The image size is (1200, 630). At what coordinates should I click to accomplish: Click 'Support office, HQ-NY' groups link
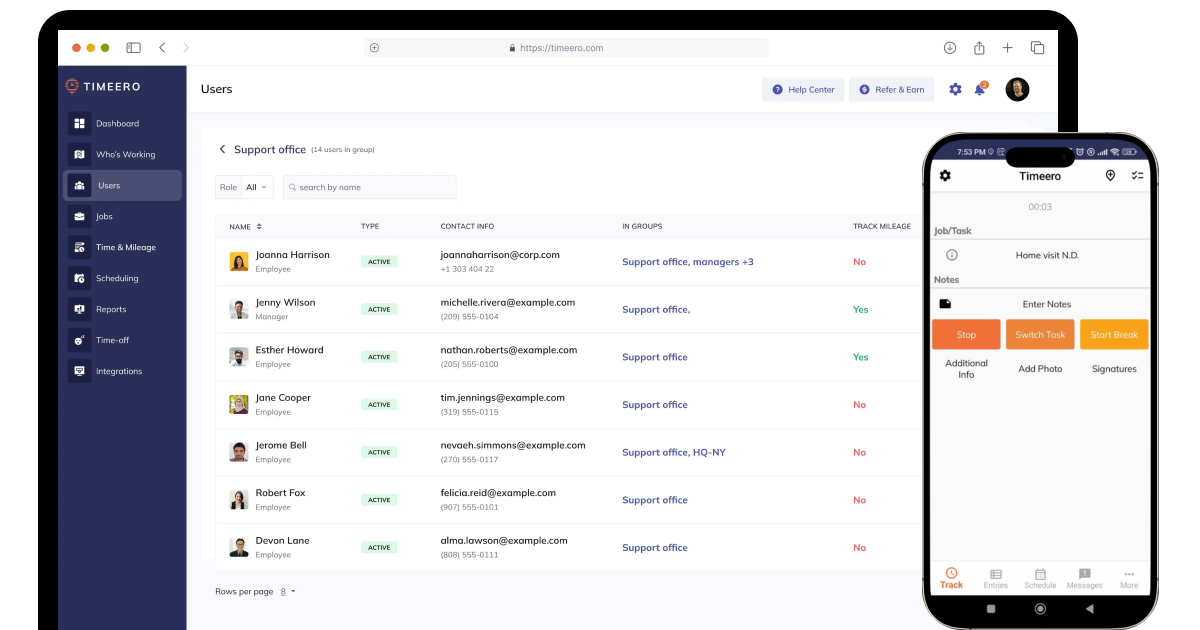pyautogui.click(x=674, y=452)
